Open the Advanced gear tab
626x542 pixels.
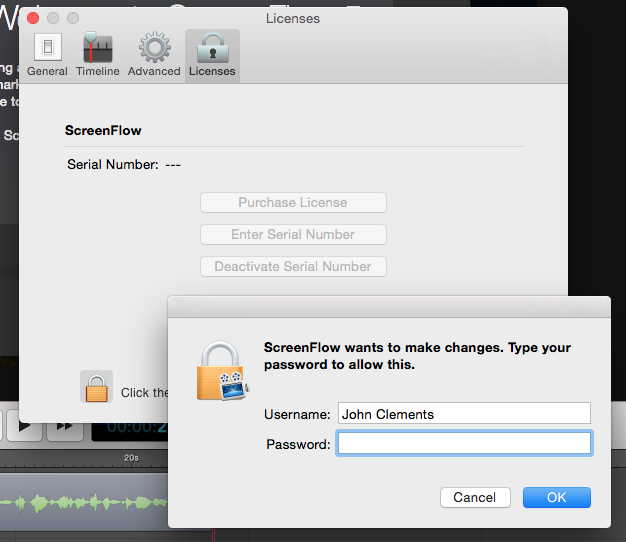[x=154, y=55]
